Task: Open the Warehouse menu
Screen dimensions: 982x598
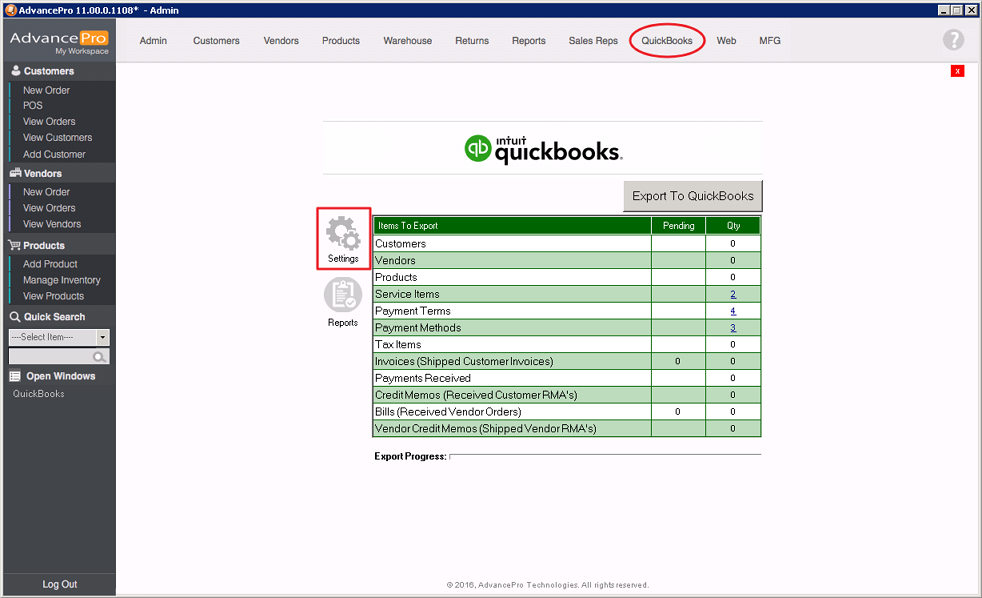Action: coord(408,41)
